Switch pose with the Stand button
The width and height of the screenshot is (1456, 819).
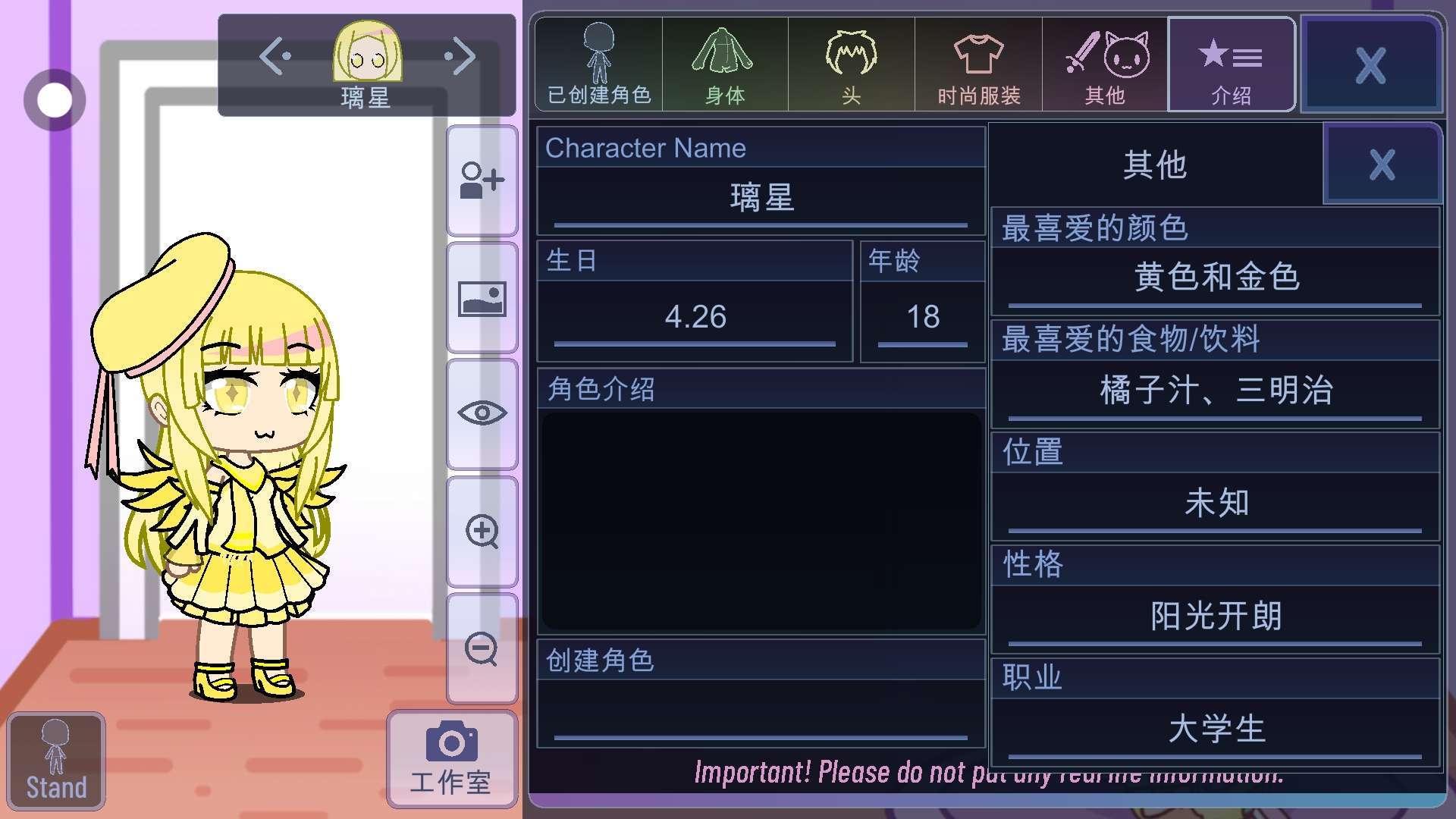pyautogui.click(x=56, y=761)
